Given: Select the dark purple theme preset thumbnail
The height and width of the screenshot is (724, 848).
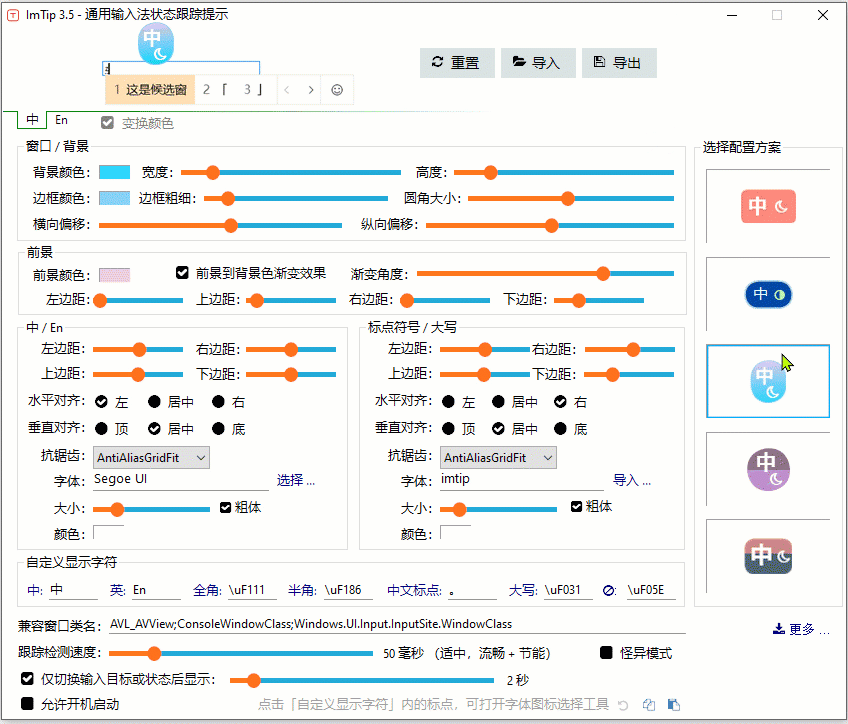Looking at the screenshot, I should [768, 468].
